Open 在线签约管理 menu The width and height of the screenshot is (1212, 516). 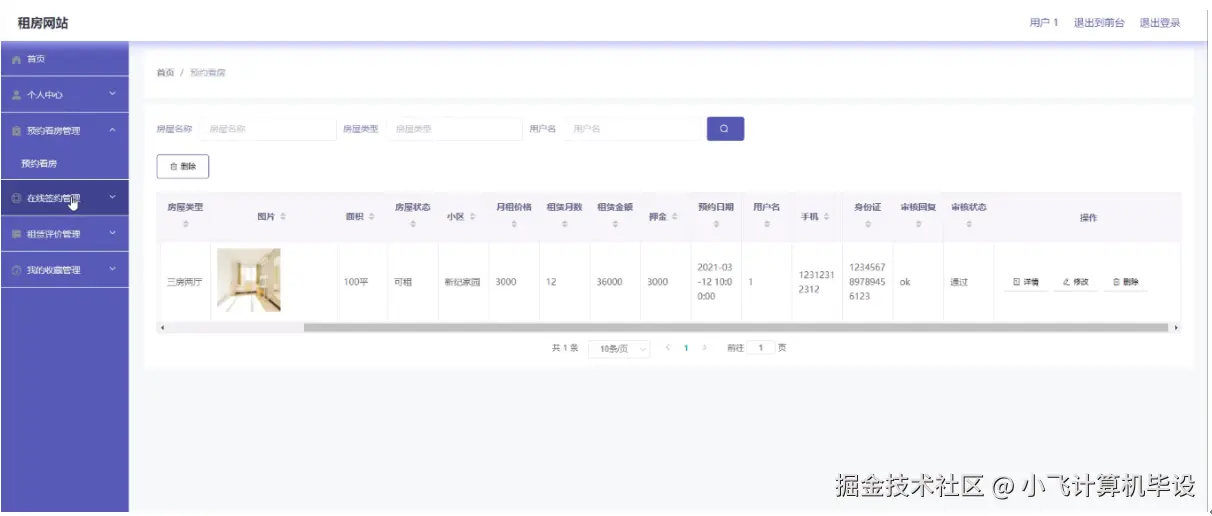click(x=64, y=198)
